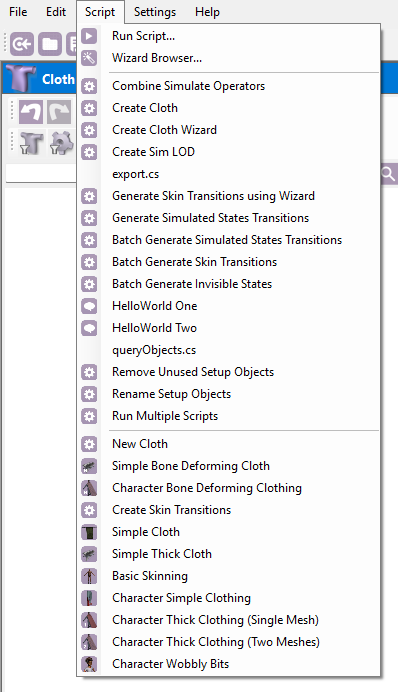Screen dimensions: 398x692
Task: Choose Rename Setup Objects
Action: click(229, 394)
